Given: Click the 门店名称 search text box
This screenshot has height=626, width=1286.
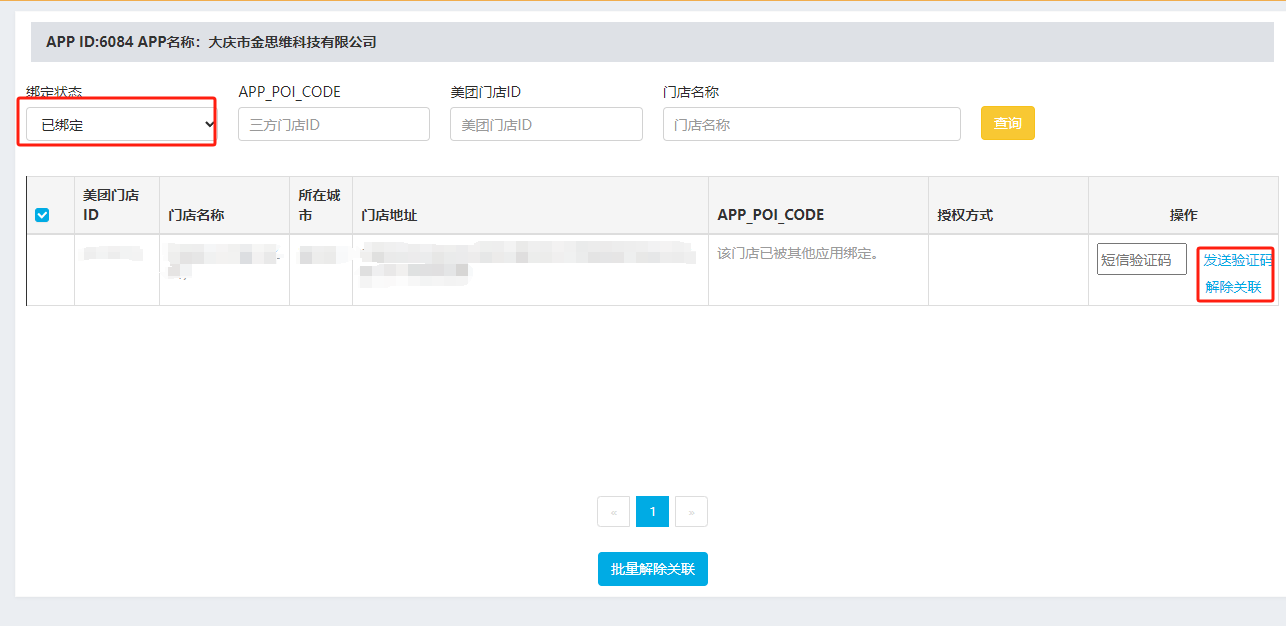Looking at the screenshot, I should tap(811, 125).
